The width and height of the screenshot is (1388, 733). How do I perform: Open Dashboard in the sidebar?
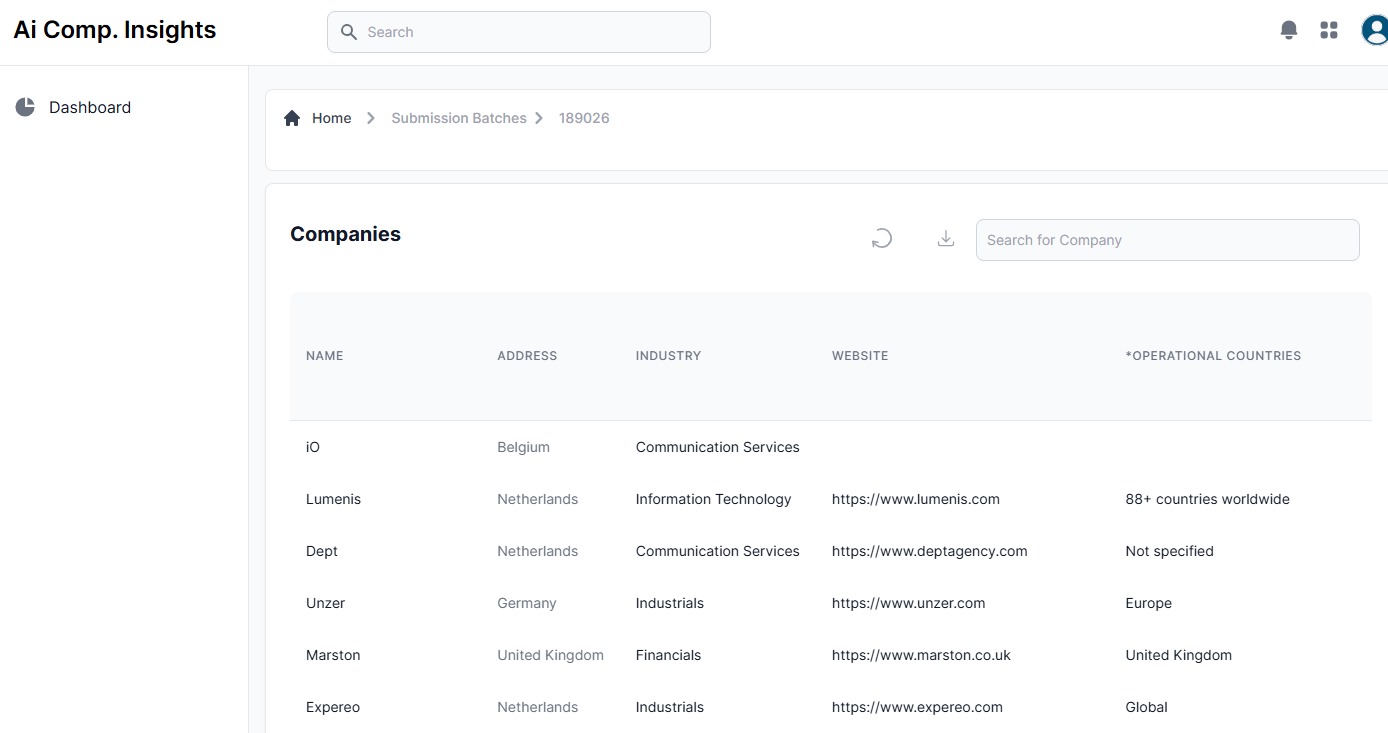pyautogui.click(x=90, y=107)
